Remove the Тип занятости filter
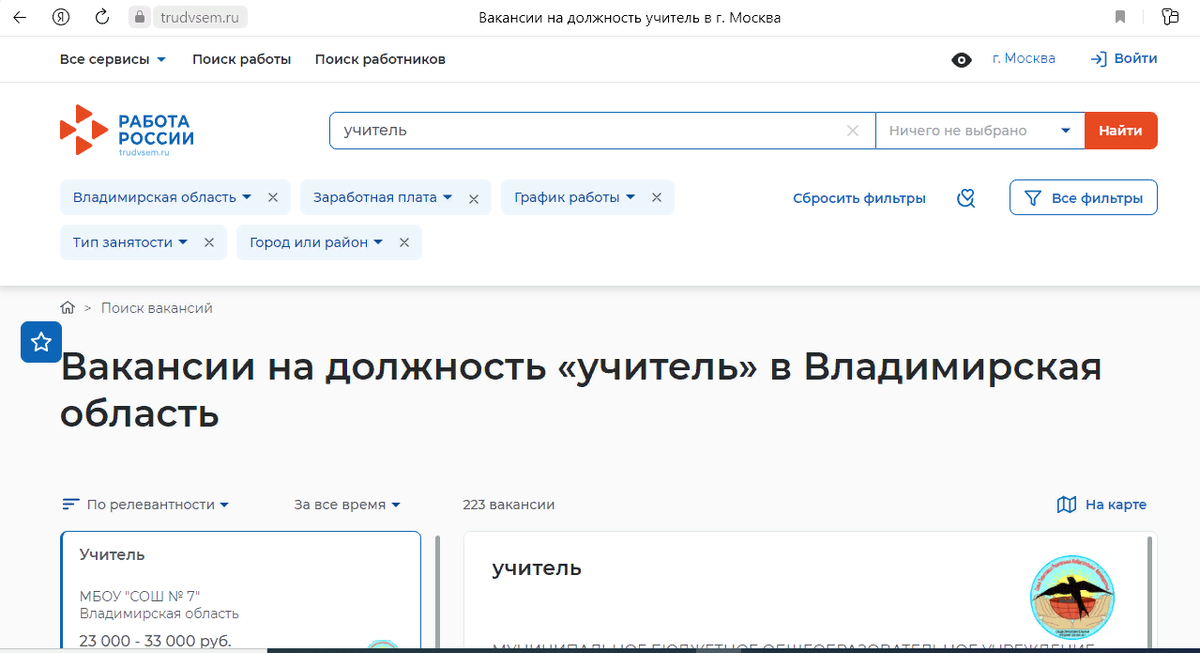1200x653 pixels. [209, 242]
